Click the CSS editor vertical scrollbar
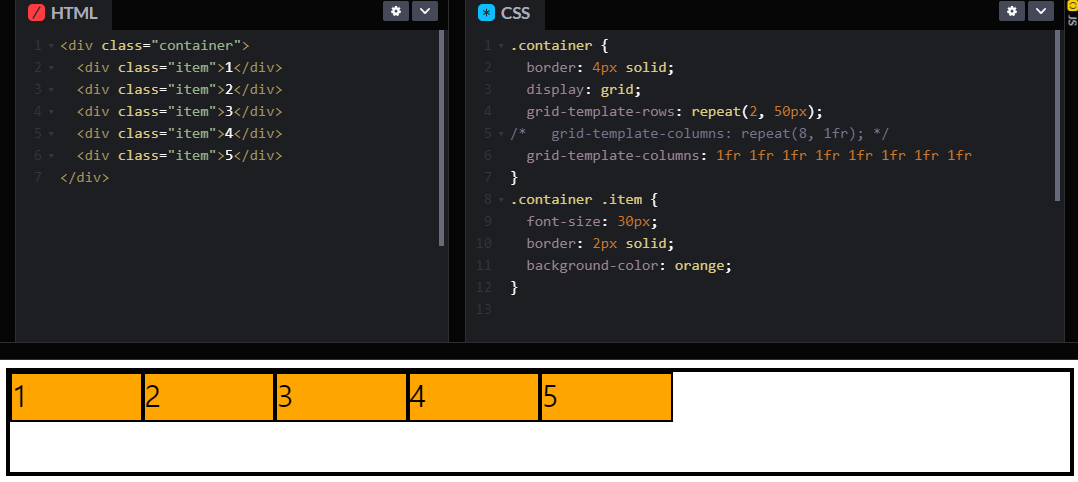 click(x=1057, y=116)
